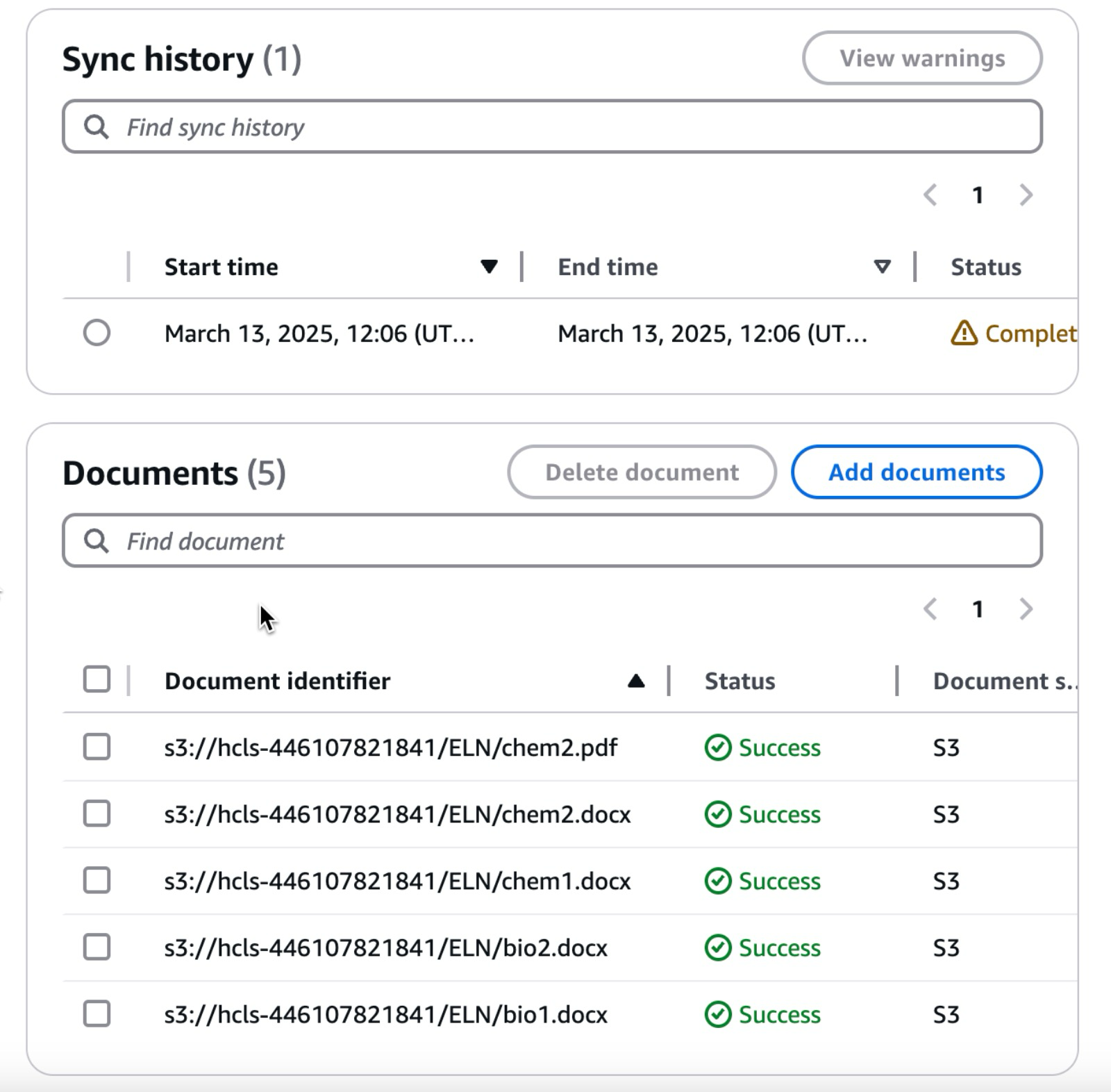Screen dimensions: 1111x1092
Task: Select the chem2.docx document checkbox
Action: tap(97, 813)
